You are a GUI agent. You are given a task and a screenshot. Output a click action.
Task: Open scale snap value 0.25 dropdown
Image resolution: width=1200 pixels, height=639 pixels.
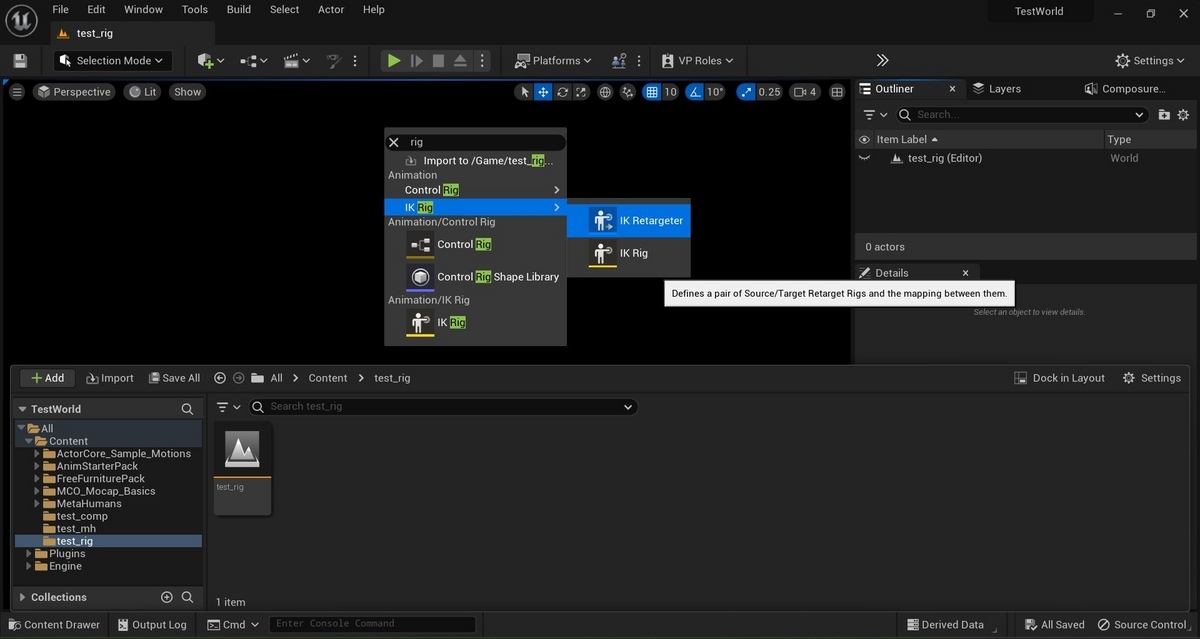tap(769, 92)
